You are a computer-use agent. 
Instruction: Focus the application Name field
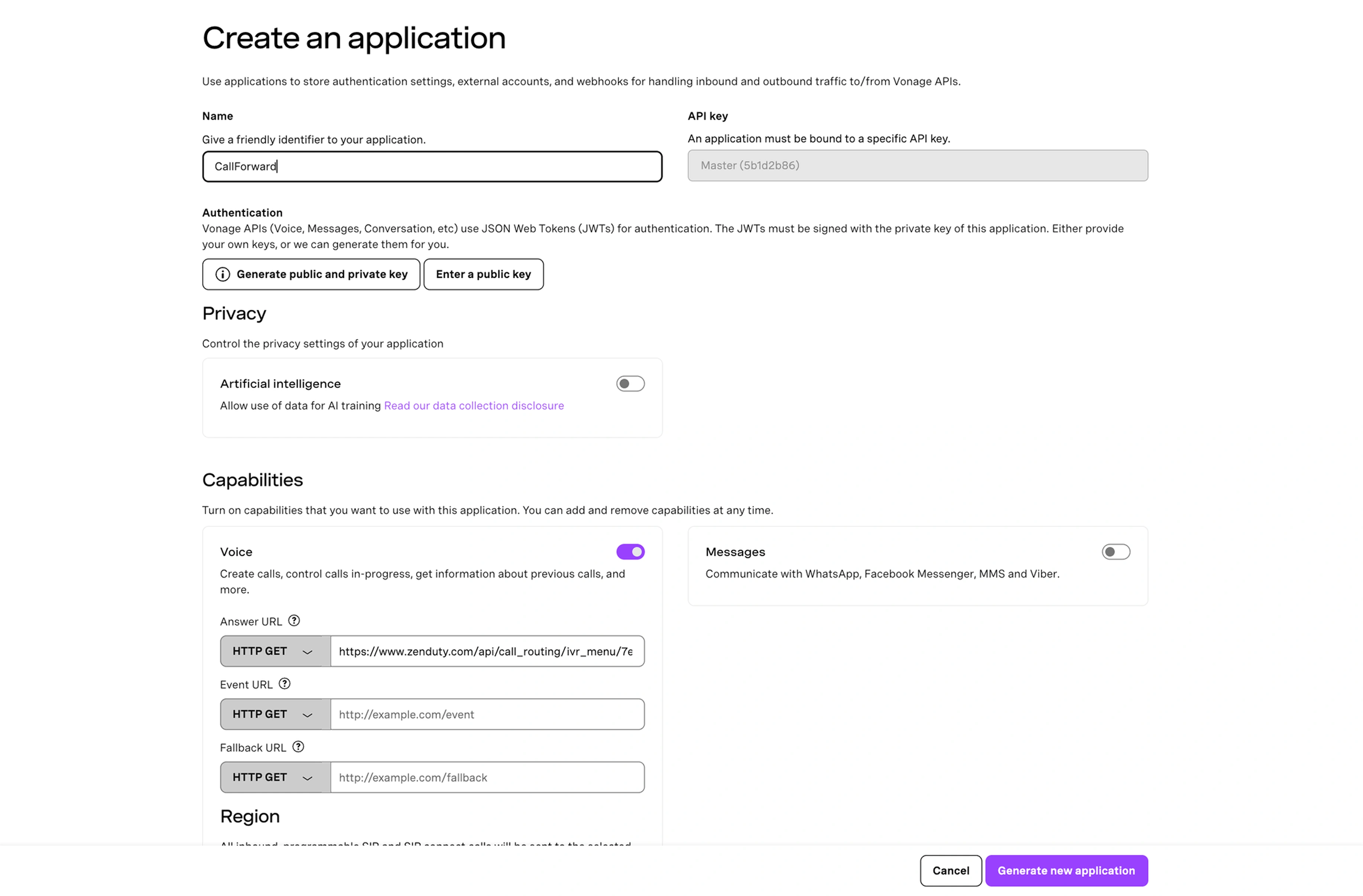(432, 166)
